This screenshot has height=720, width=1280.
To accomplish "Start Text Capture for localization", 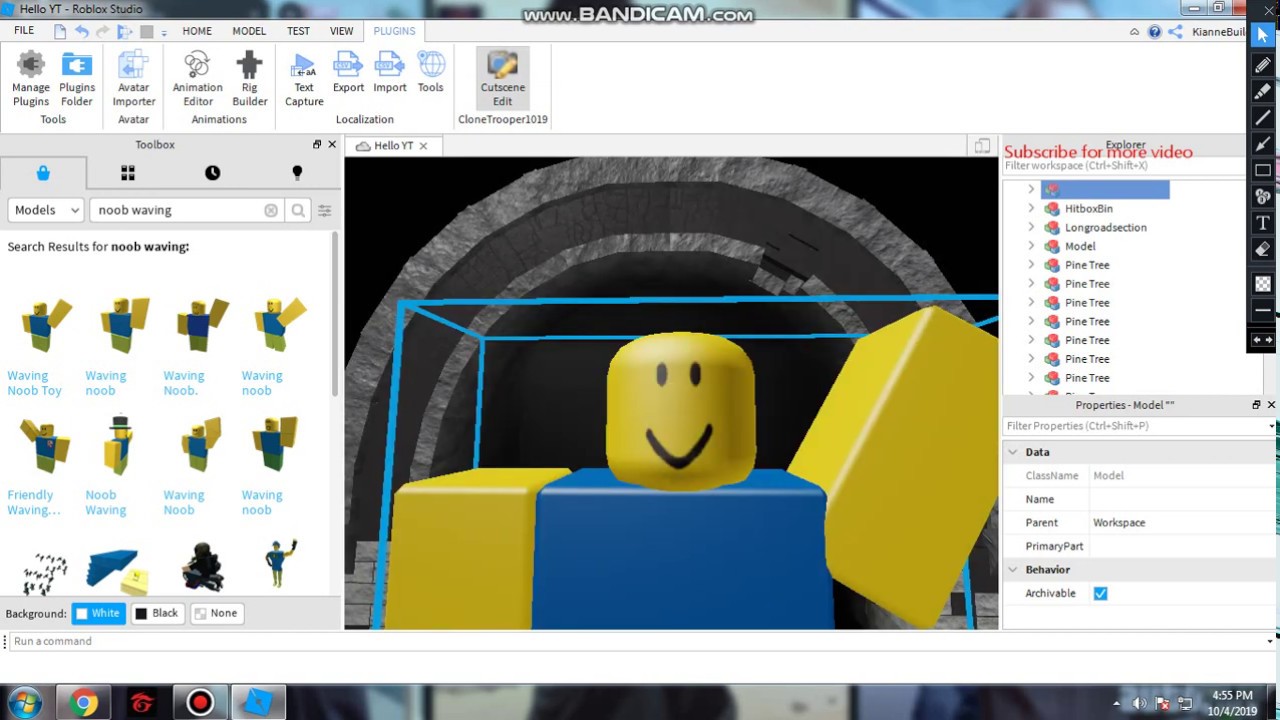I will coord(304,79).
